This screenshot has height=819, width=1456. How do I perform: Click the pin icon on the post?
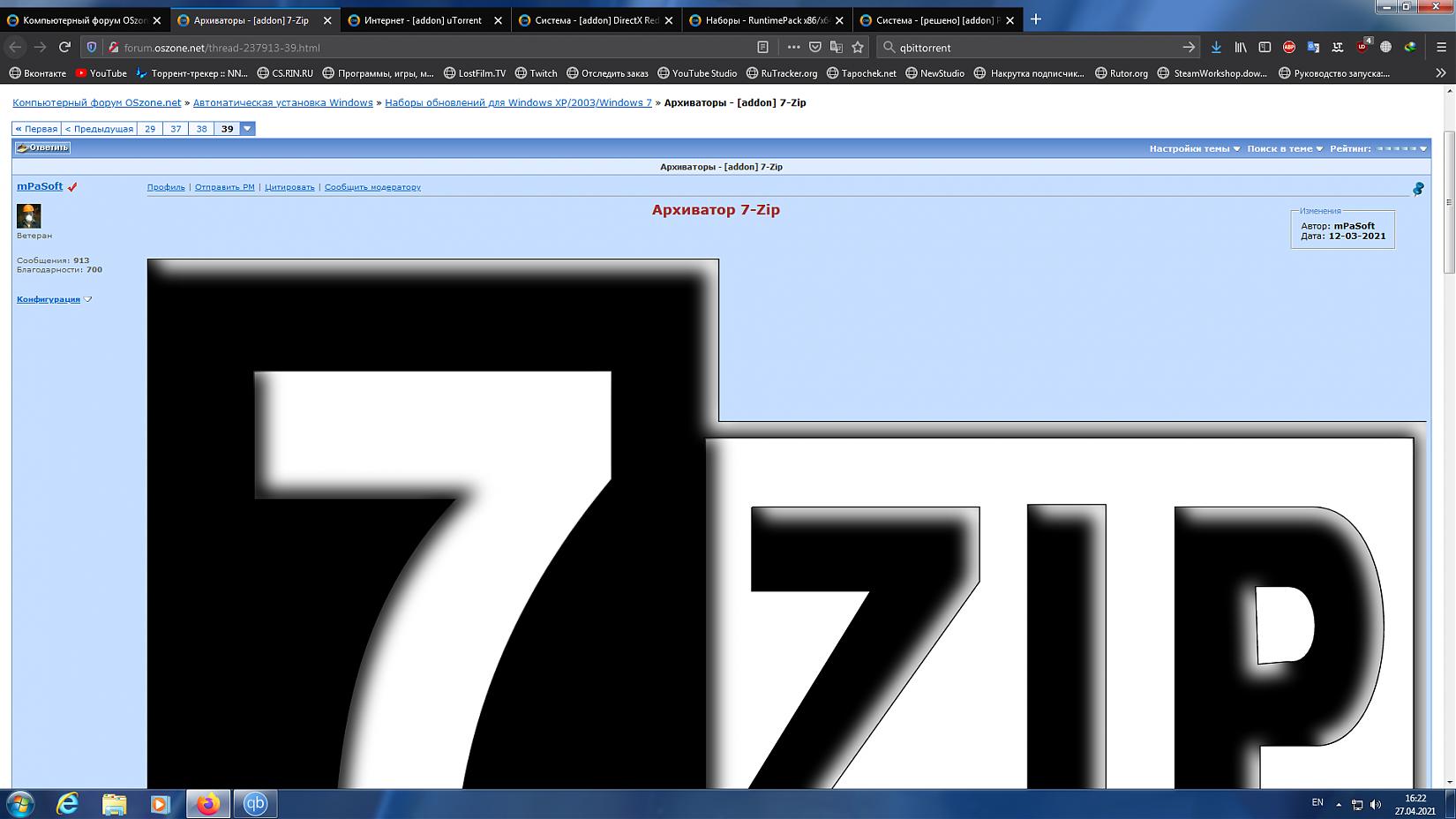click(x=1418, y=189)
